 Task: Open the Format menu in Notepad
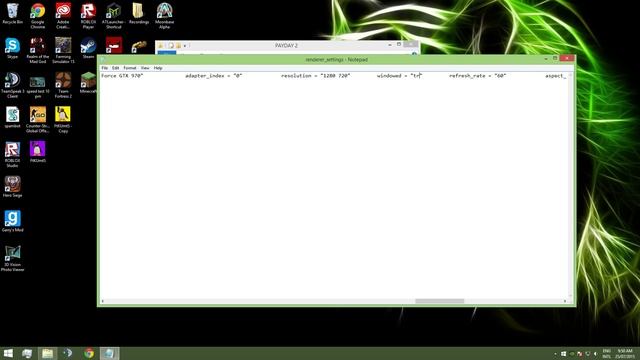(130, 68)
